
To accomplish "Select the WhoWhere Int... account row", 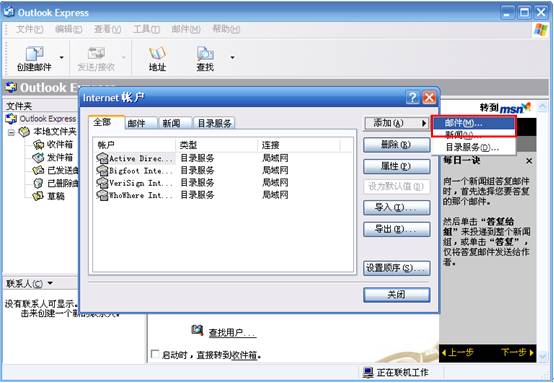I will tap(223, 195).
